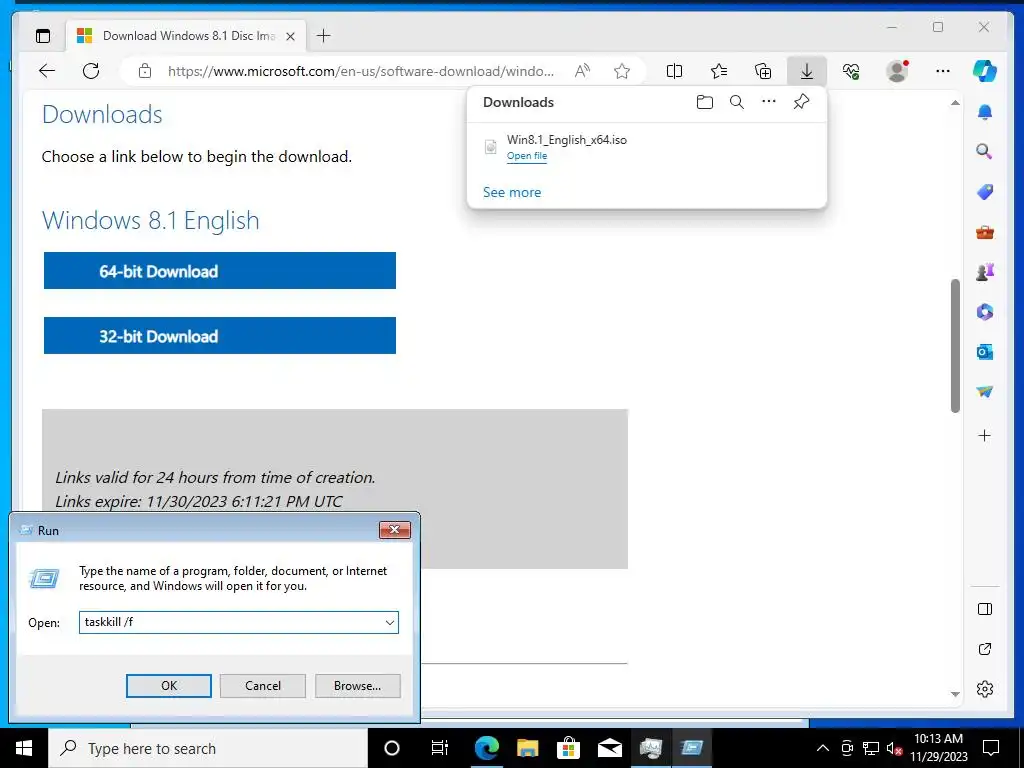Open Task View on the taskbar
Image resolution: width=1024 pixels, height=768 pixels.
point(440,748)
